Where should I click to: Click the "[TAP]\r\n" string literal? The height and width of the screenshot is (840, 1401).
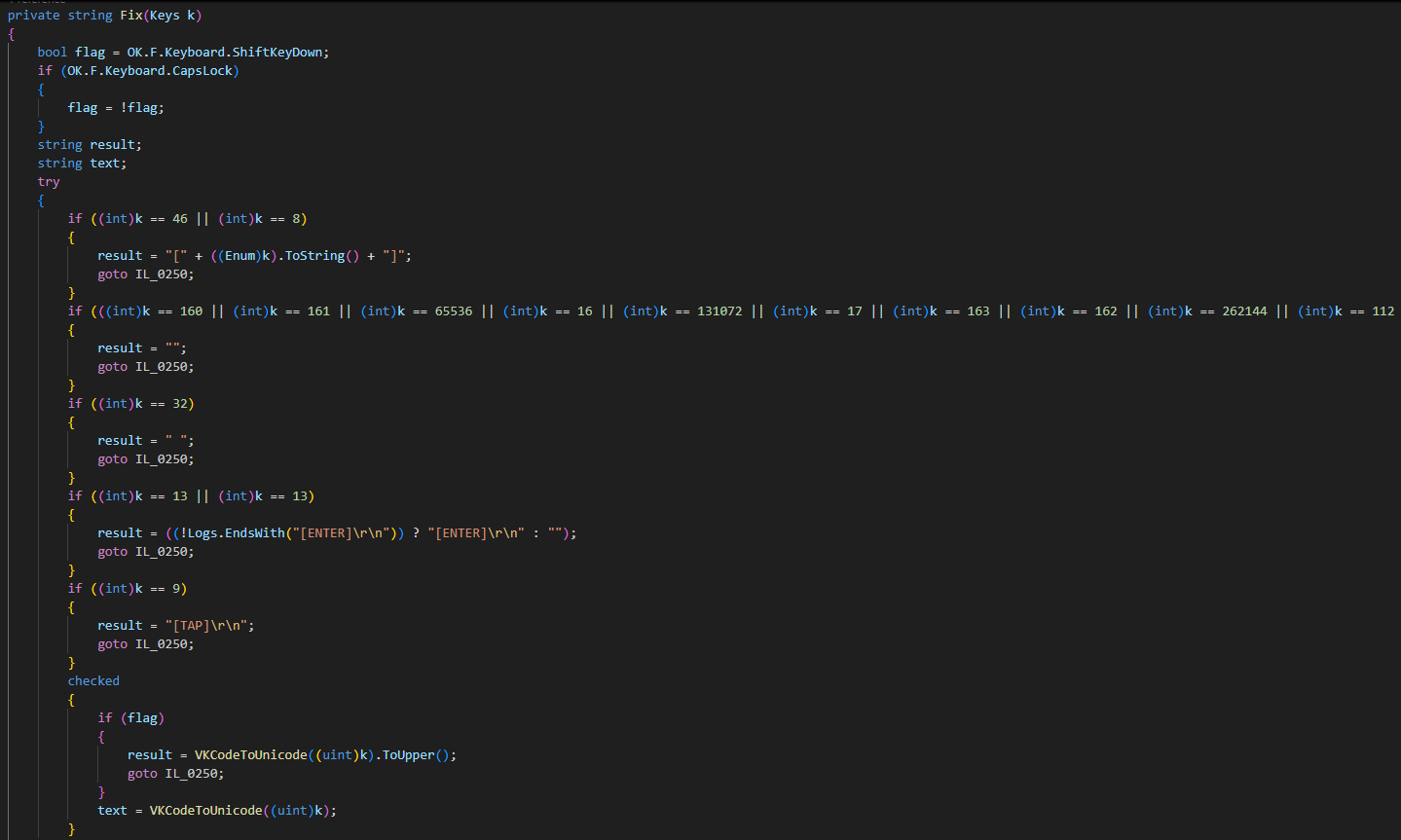[206, 626]
